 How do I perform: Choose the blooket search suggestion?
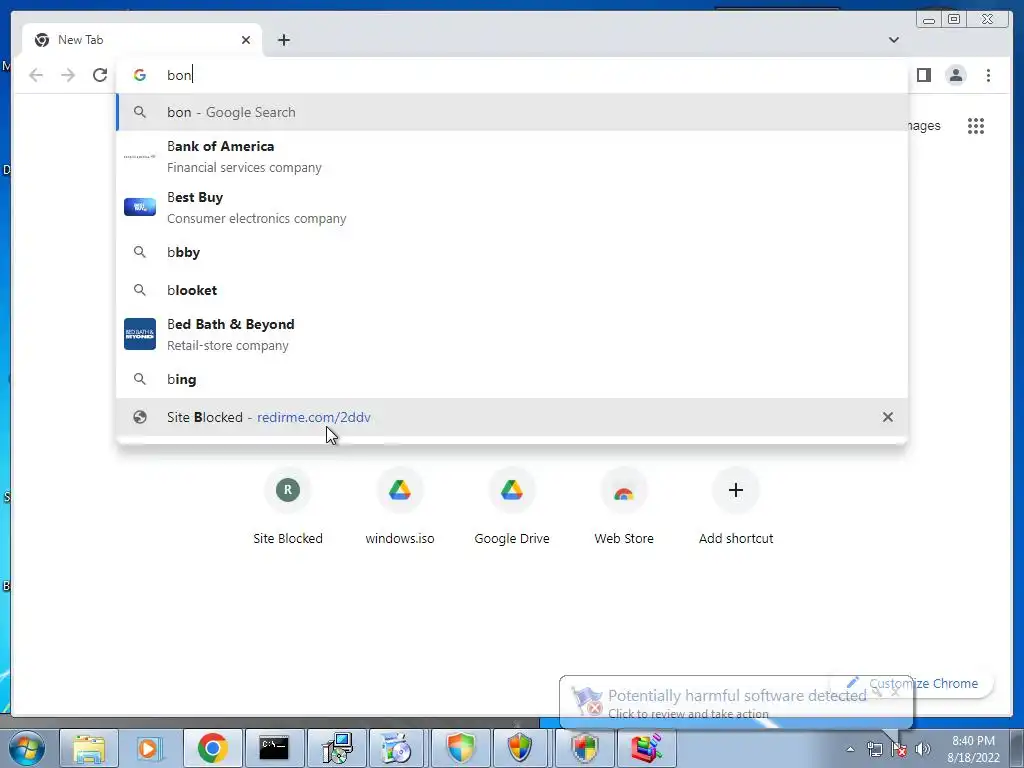513,290
